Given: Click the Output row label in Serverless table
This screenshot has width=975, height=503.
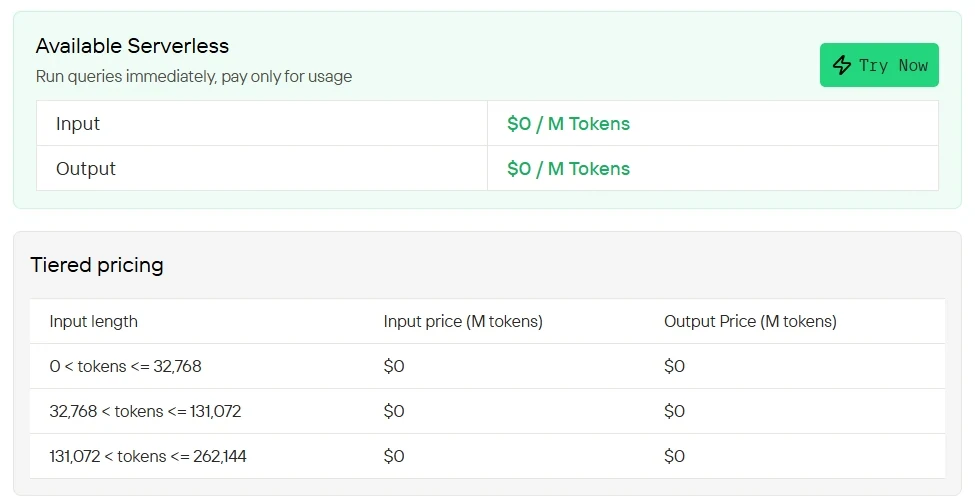Looking at the screenshot, I should click(x=86, y=168).
